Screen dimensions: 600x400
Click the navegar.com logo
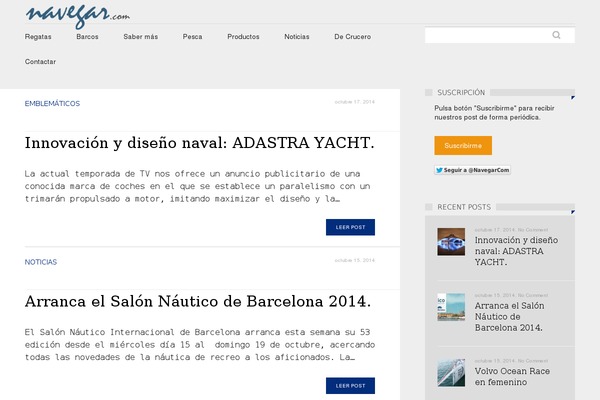tap(78, 16)
